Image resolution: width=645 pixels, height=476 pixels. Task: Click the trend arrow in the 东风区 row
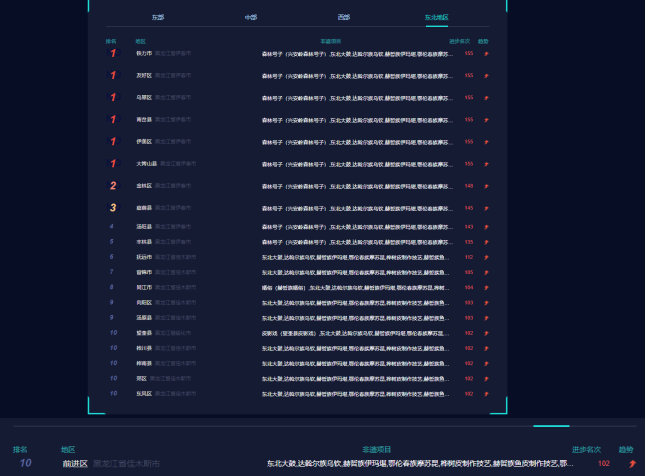tap(486, 394)
